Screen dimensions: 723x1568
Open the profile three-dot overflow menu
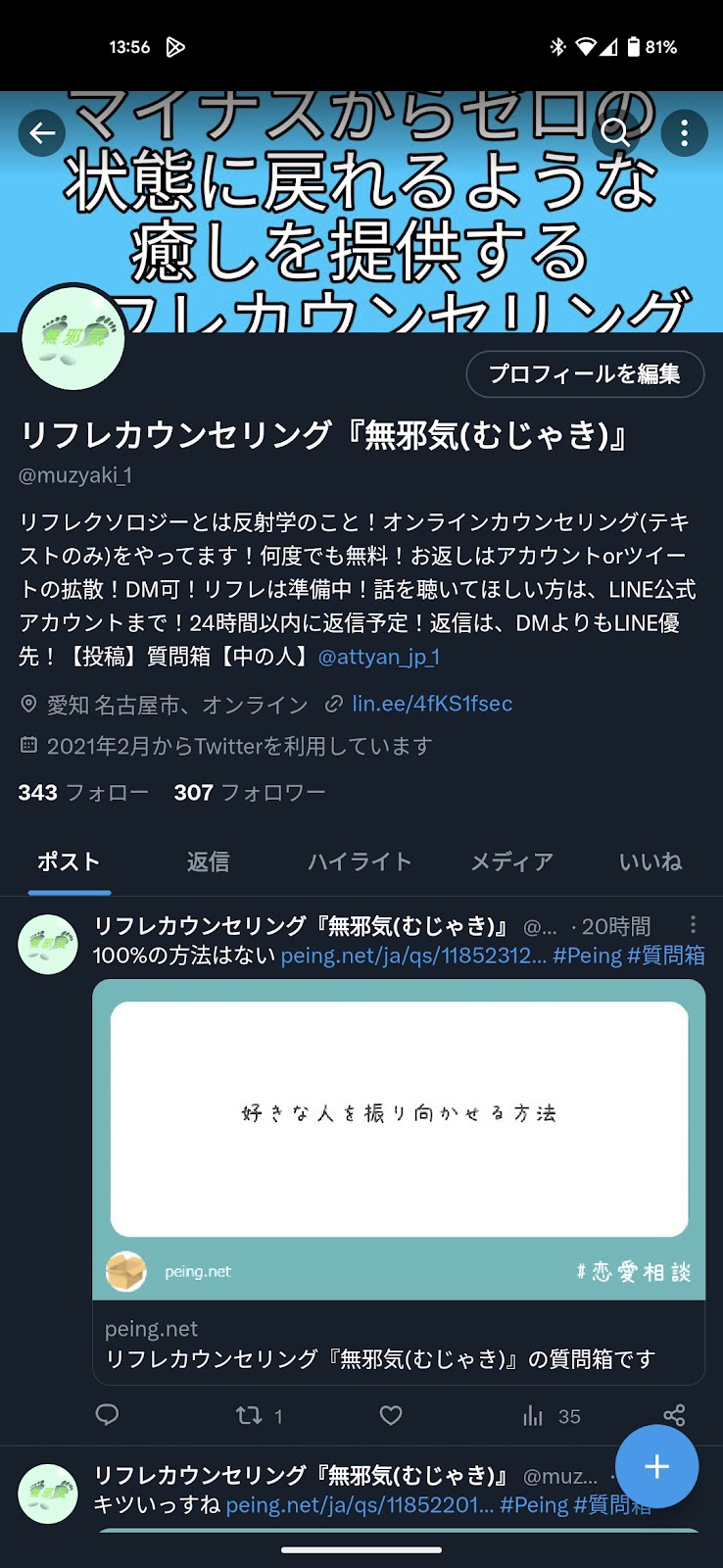point(684,133)
